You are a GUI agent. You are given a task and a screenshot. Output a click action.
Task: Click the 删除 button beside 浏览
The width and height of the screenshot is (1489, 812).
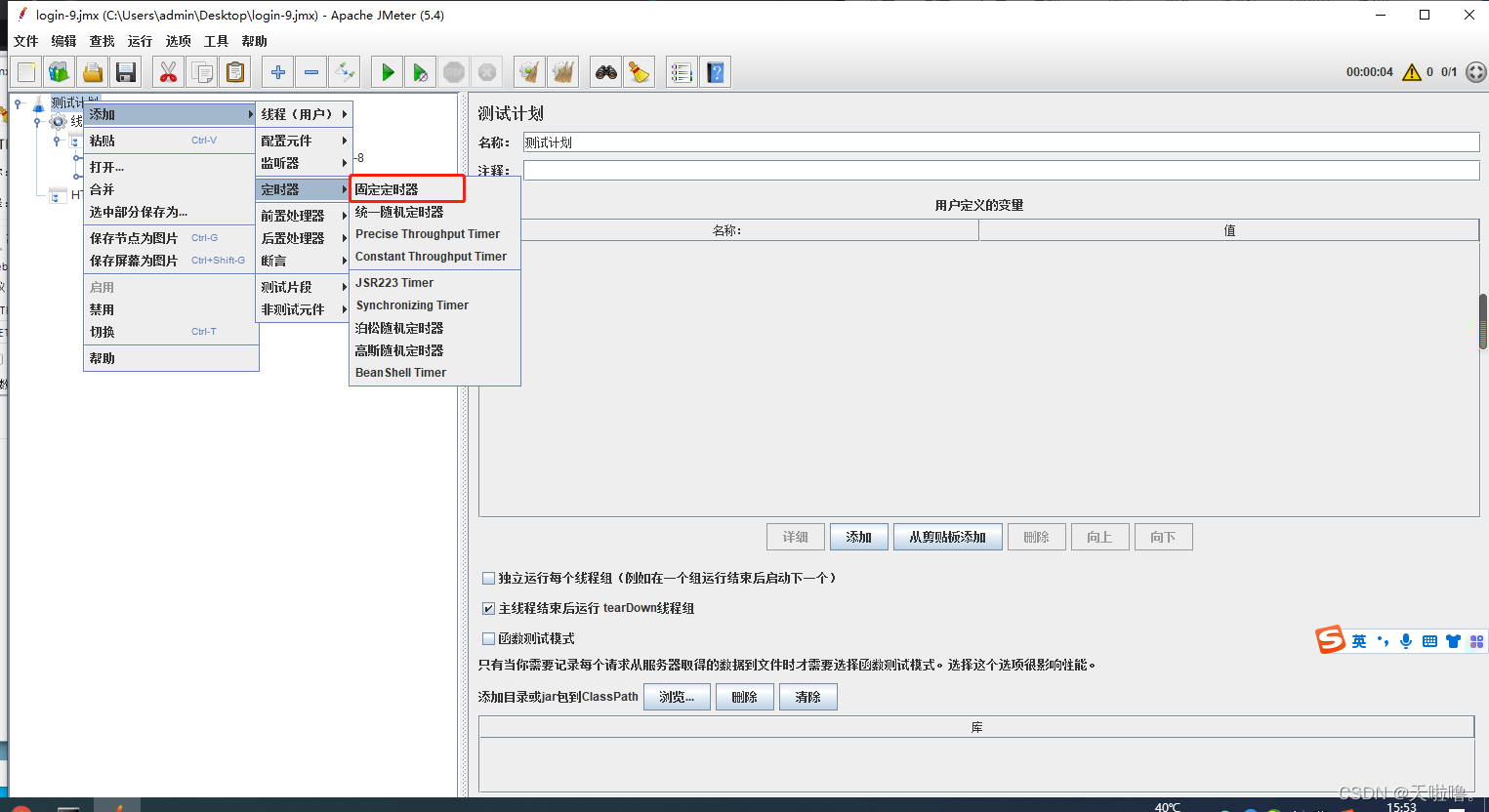[x=745, y=697]
